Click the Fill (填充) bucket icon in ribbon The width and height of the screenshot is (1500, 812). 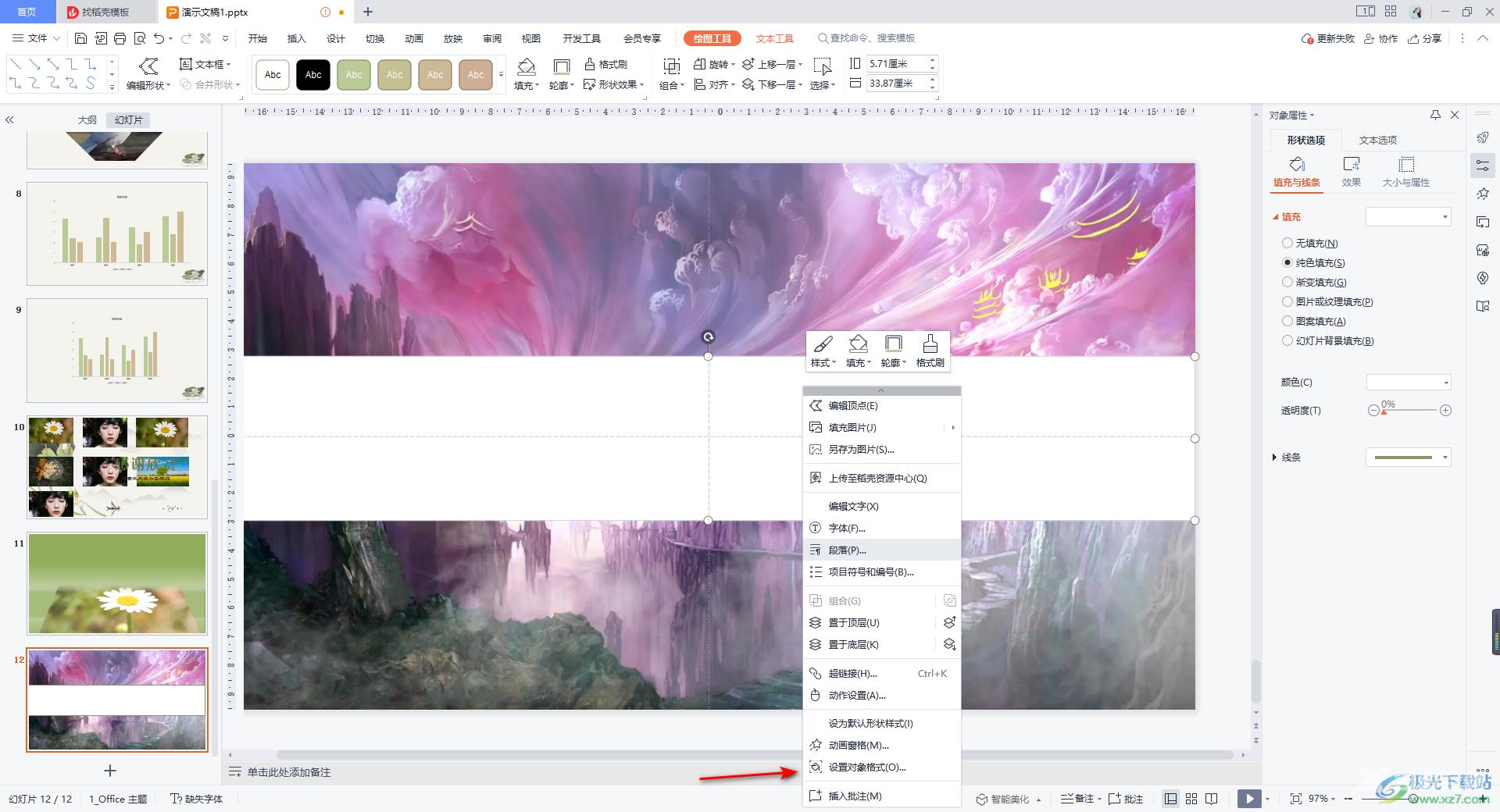click(x=526, y=67)
